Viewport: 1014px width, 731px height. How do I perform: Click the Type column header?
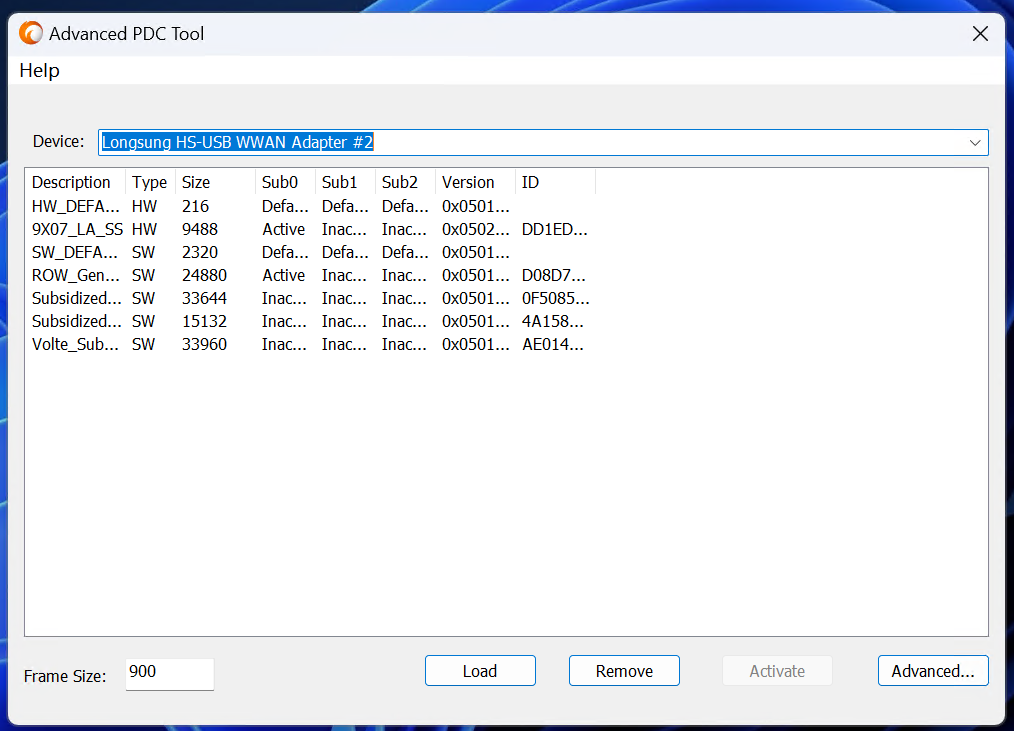[x=149, y=182]
